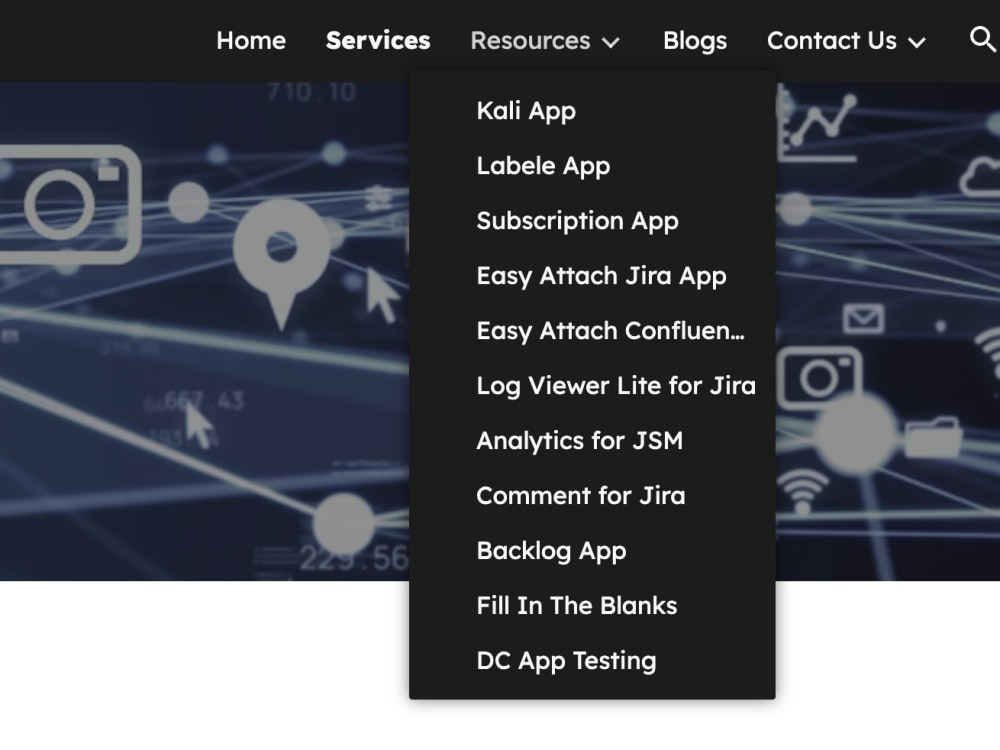Open the Blogs page
This screenshot has height=750, width=1000.
pyautogui.click(x=695, y=41)
